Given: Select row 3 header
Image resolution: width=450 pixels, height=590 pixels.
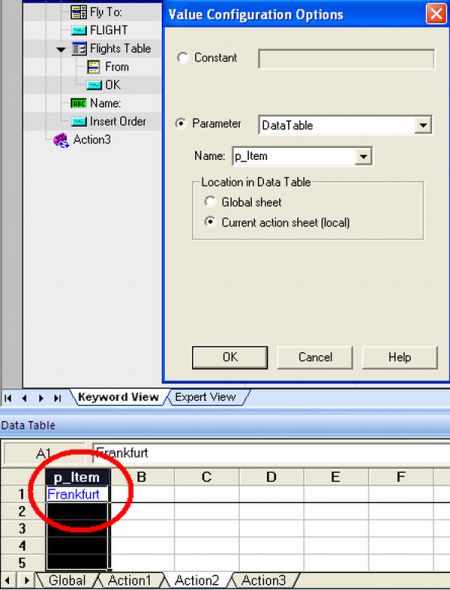Looking at the screenshot, I should coord(23,529).
